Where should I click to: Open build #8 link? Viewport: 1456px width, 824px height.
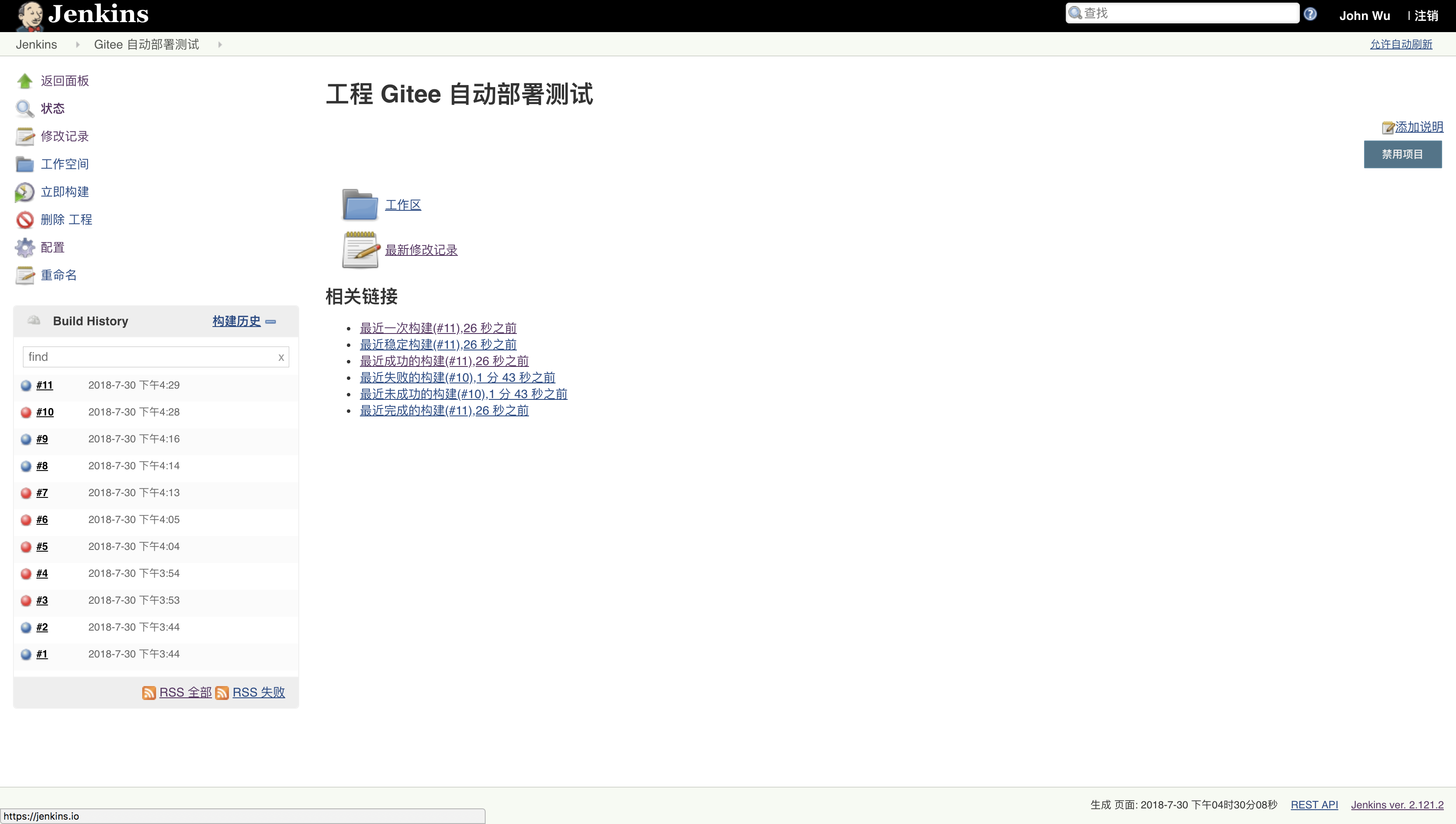42,466
